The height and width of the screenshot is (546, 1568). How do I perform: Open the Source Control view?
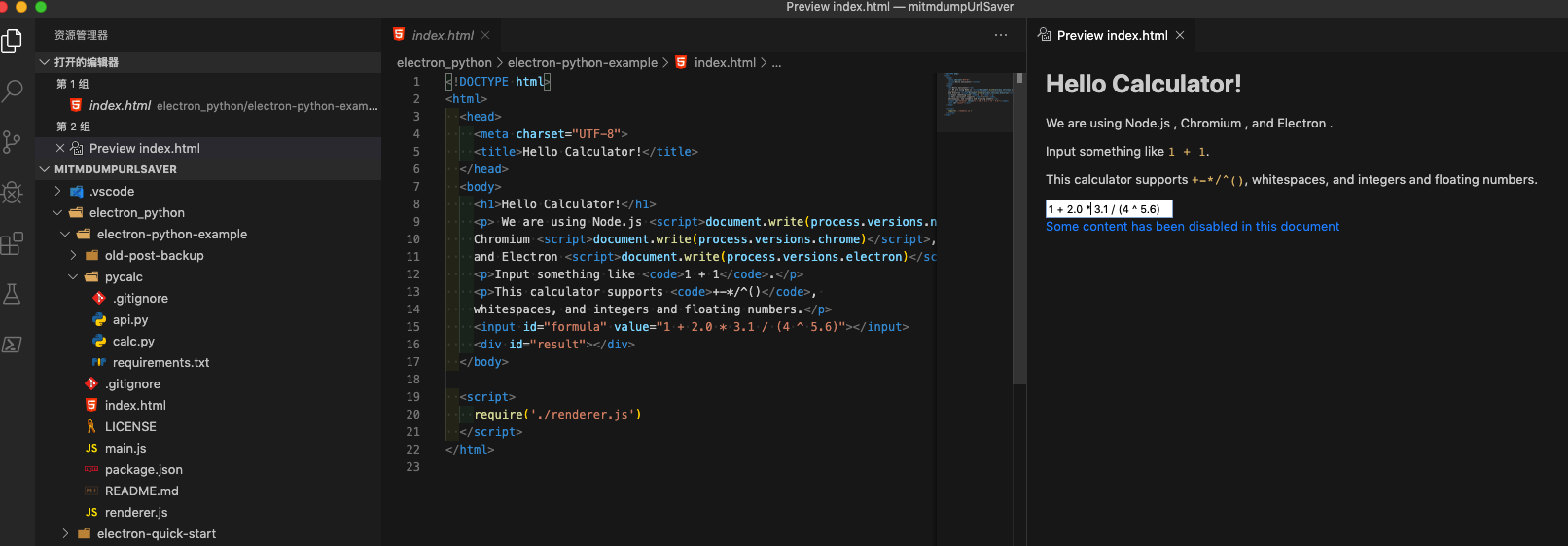coord(12,142)
